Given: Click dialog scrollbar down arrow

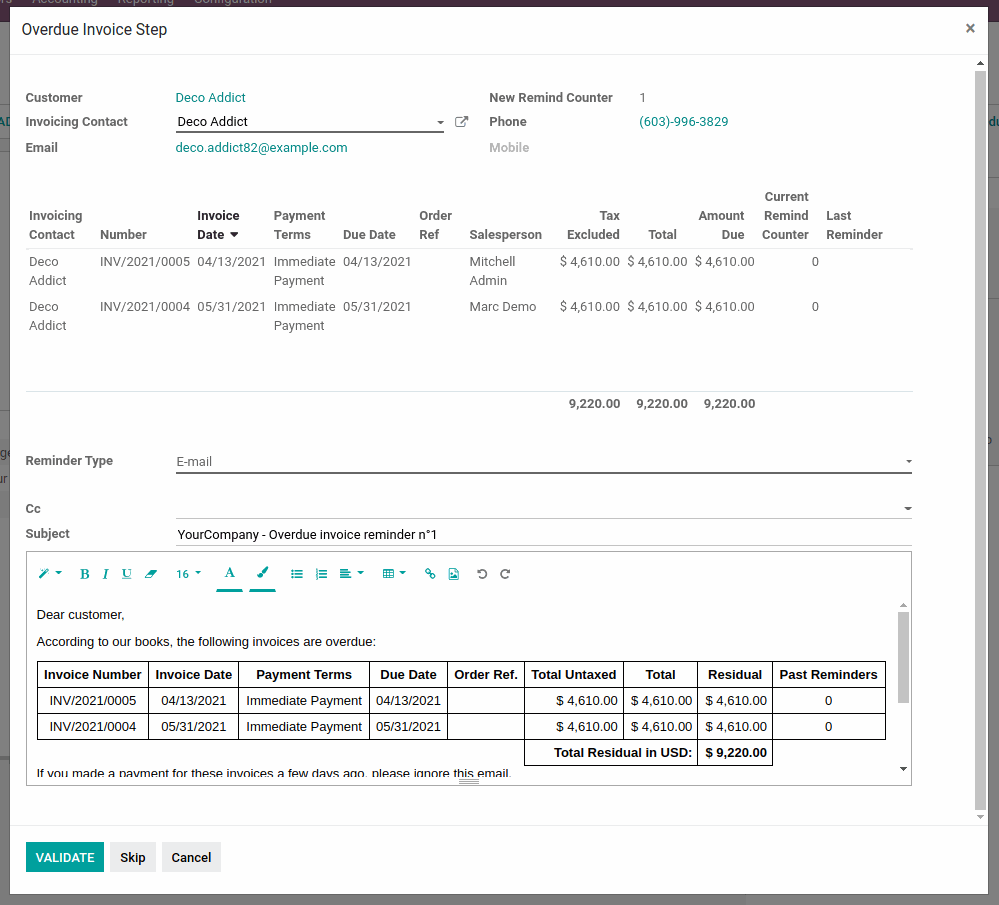Looking at the screenshot, I should 980,817.
